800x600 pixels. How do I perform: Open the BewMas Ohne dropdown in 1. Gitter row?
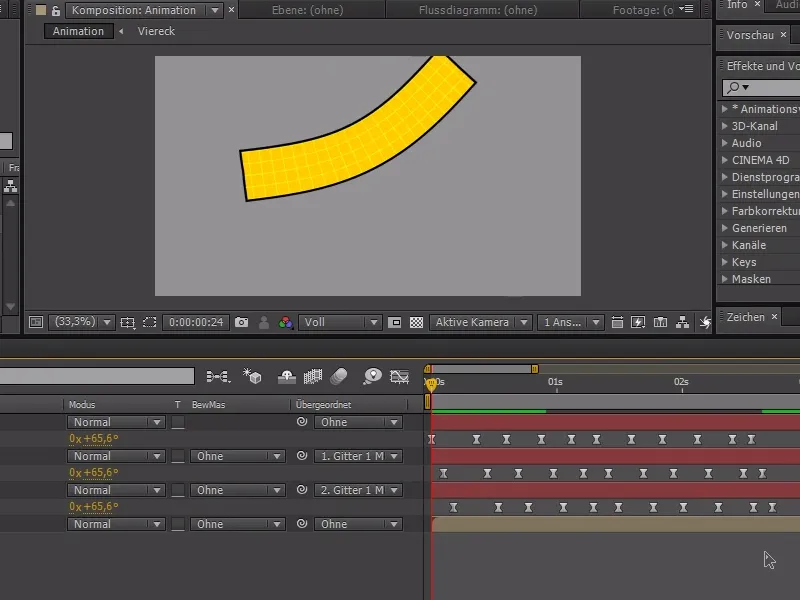[x=237, y=456]
